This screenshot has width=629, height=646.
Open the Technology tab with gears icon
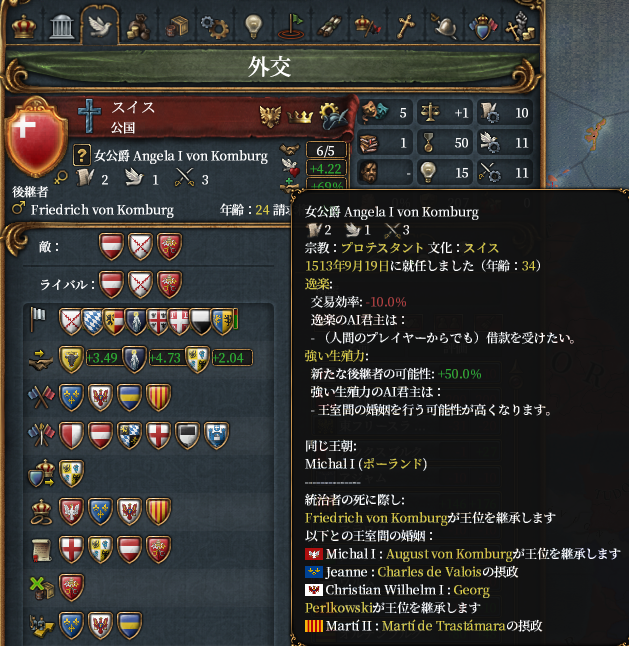click(215, 27)
